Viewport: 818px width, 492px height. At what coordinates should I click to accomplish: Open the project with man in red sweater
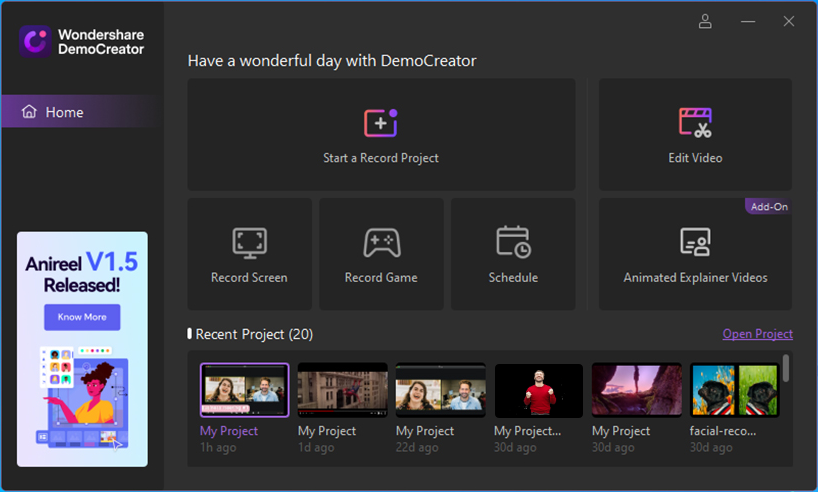click(538, 390)
